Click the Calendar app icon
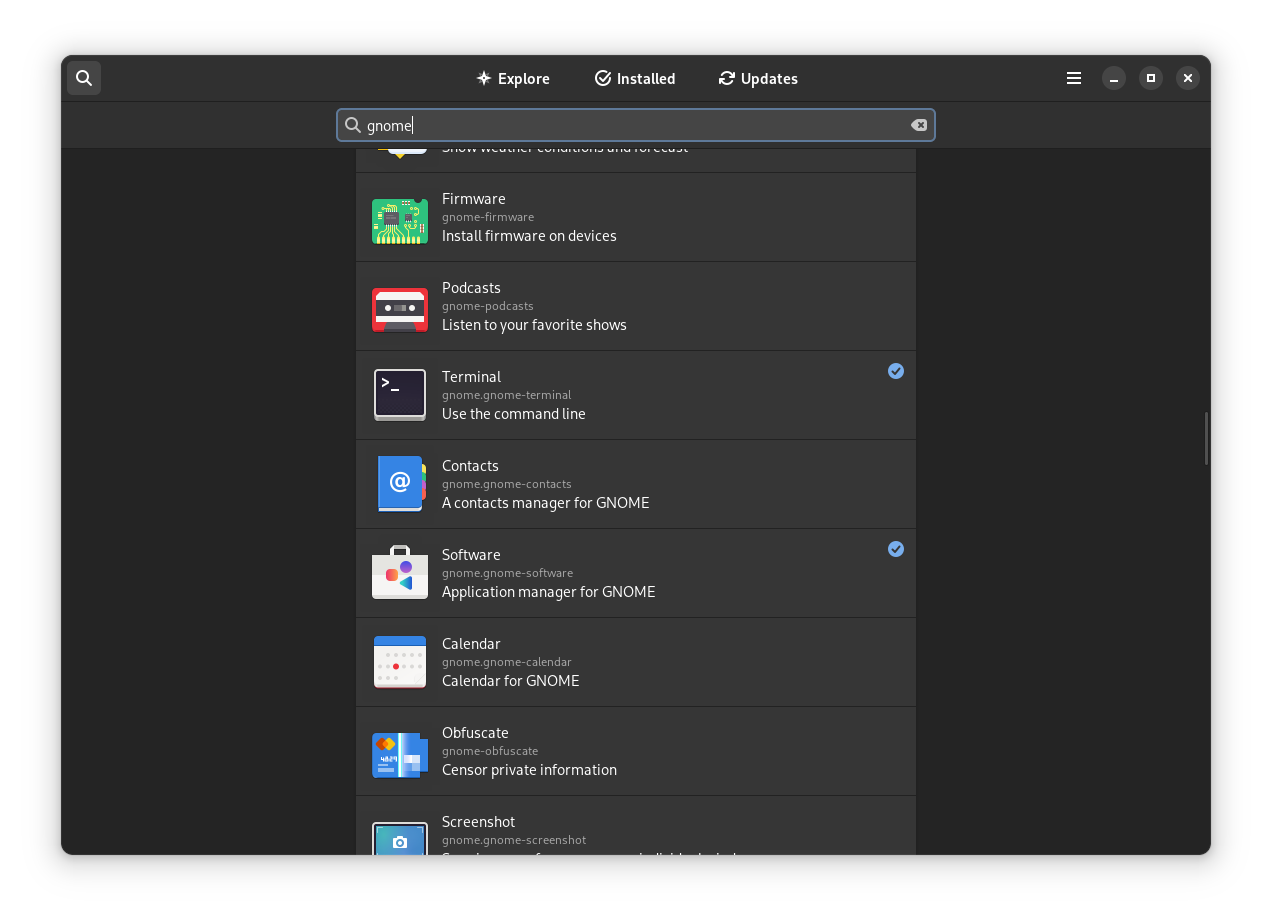 coord(400,662)
